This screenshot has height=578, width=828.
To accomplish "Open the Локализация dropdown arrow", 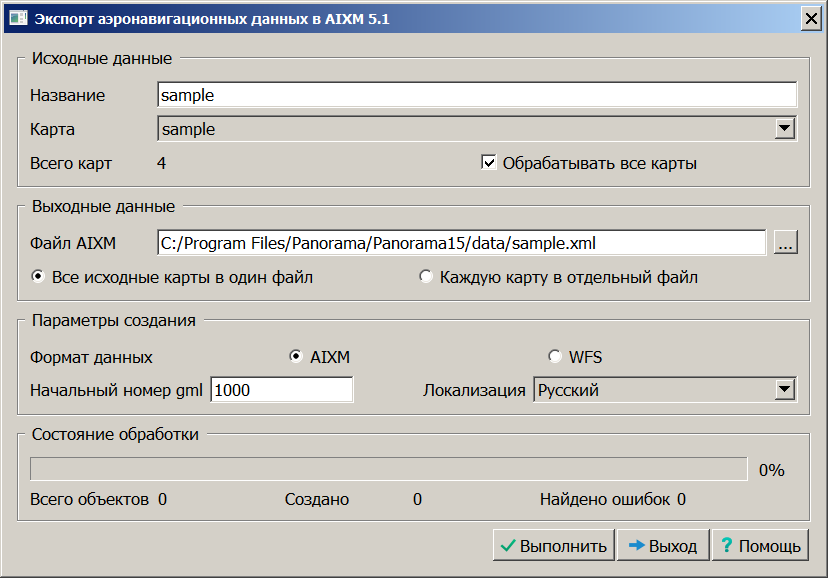I will click(785, 390).
